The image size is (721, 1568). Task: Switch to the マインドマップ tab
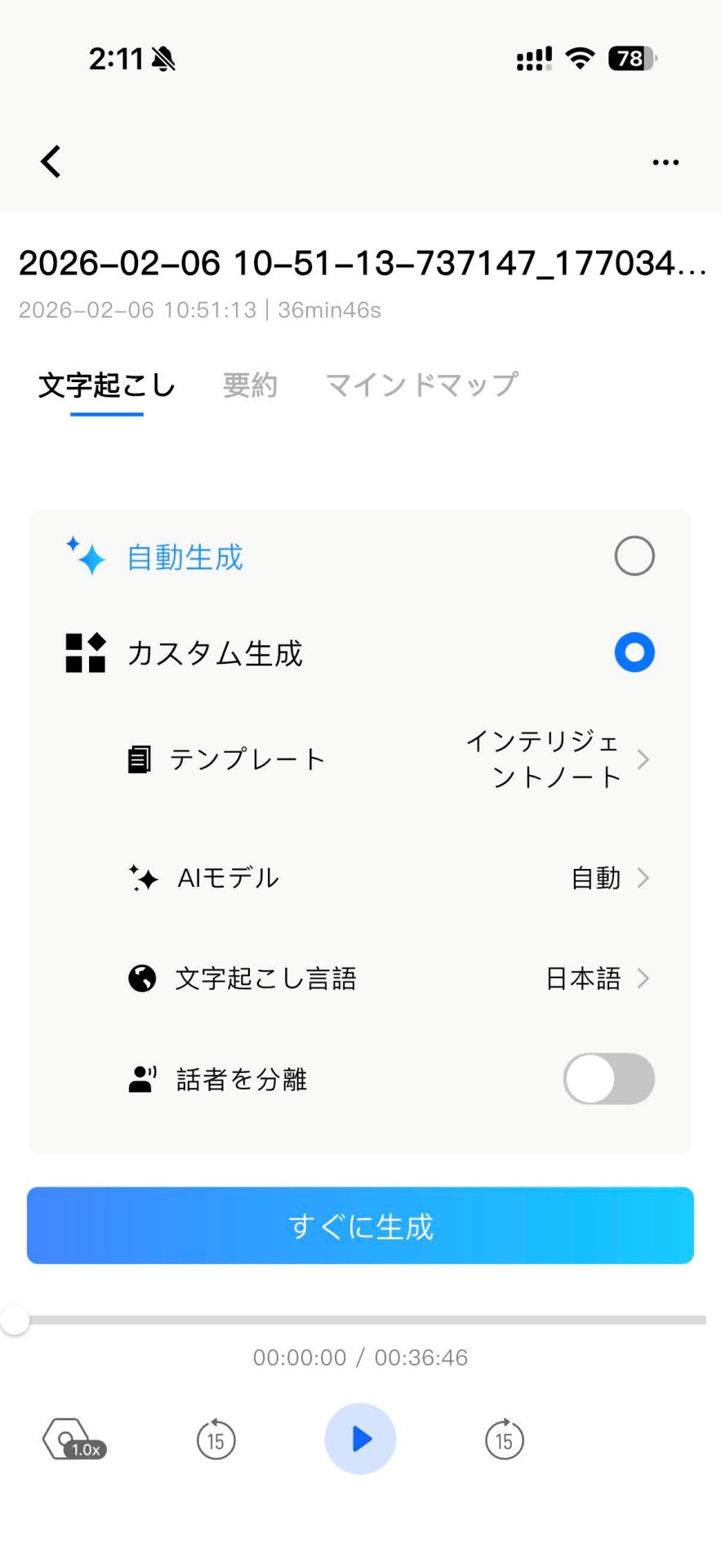coord(421,385)
